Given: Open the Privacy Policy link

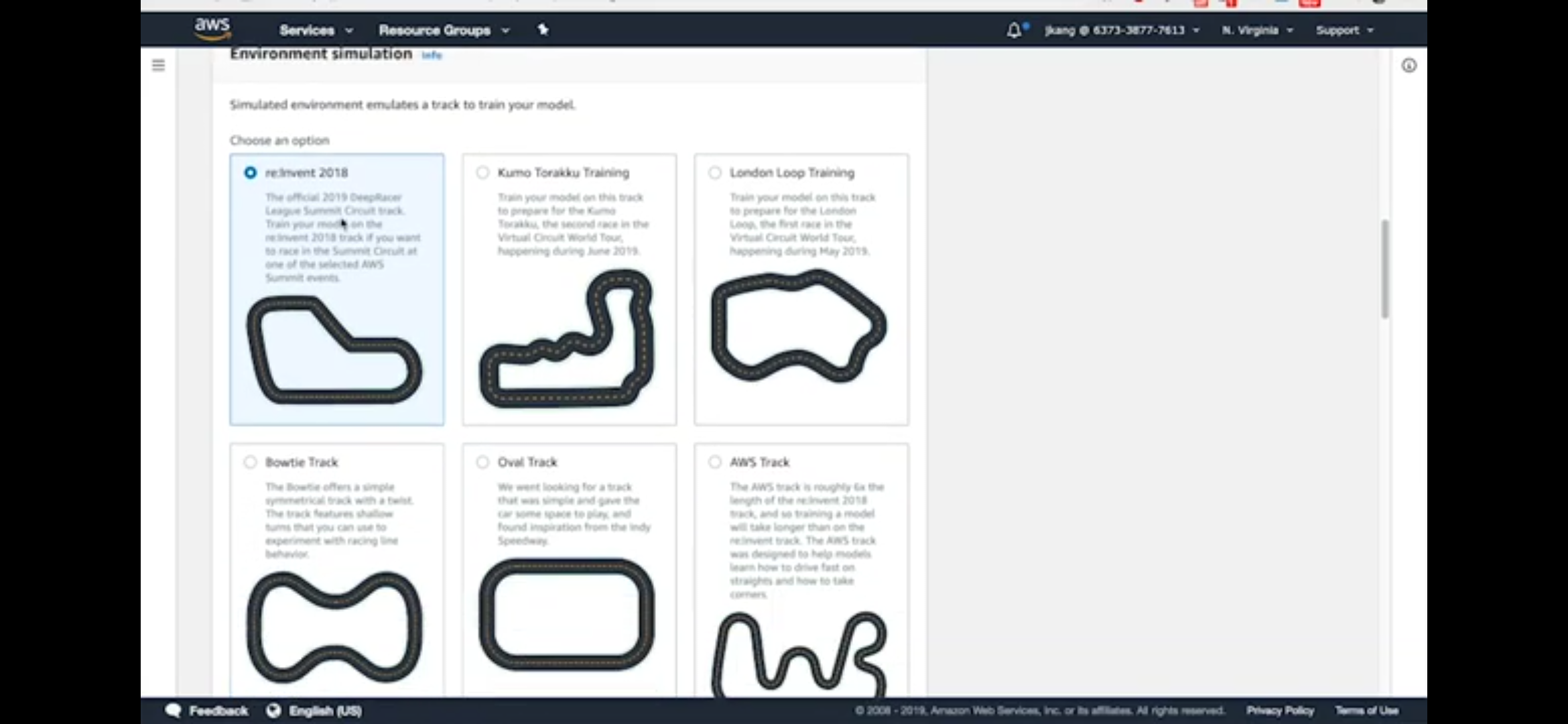Looking at the screenshot, I should point(1280,710).
